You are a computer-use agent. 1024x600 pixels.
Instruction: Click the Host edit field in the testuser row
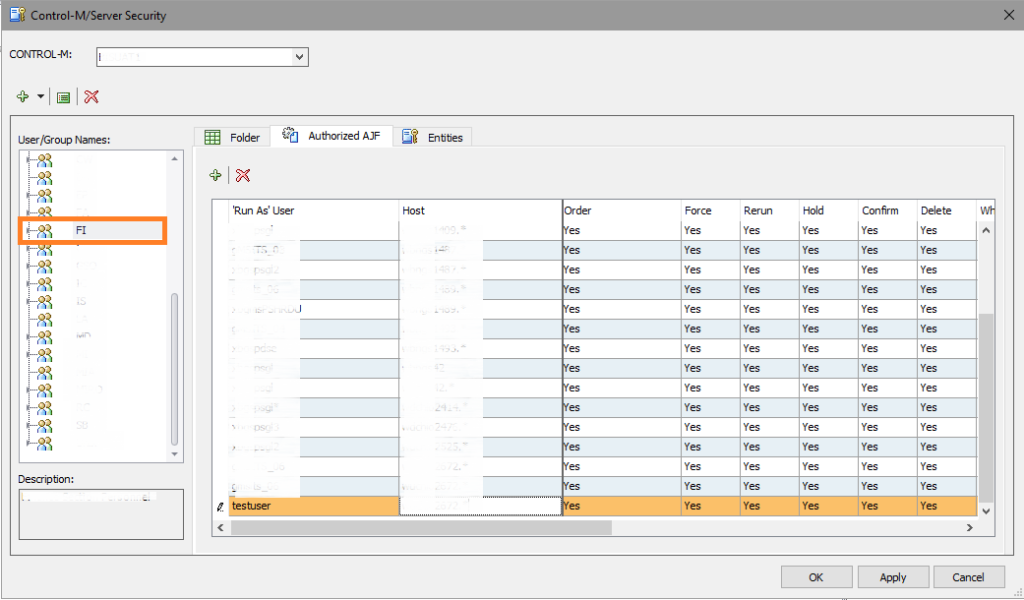481,506
